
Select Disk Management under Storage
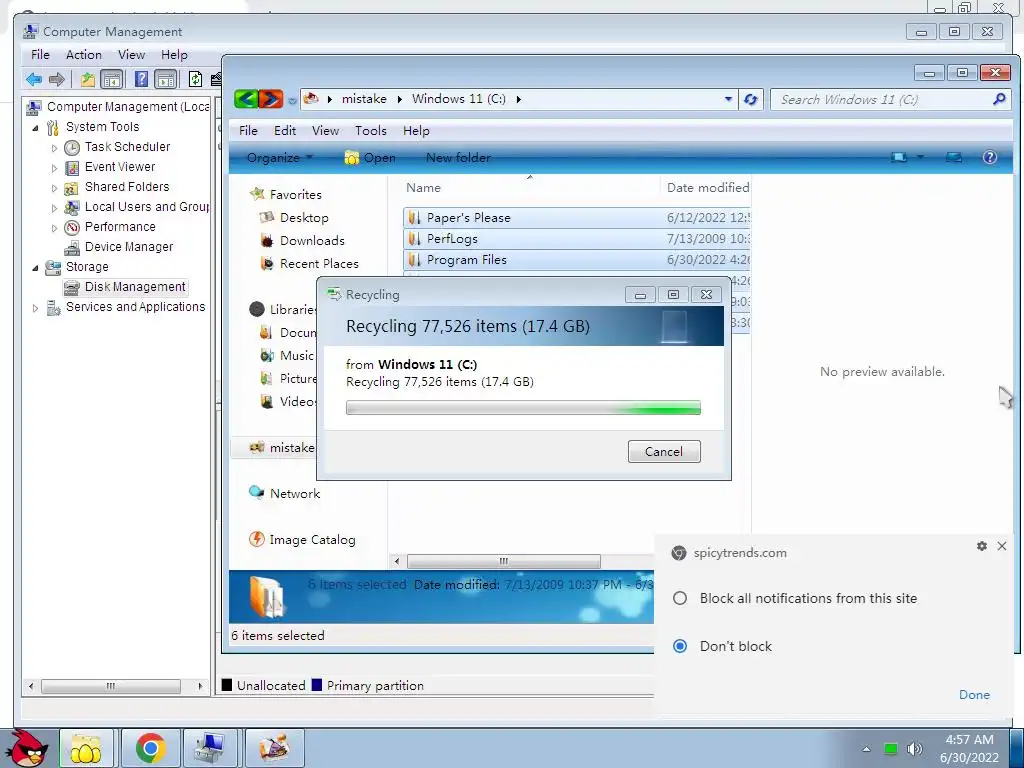point(135,287)
